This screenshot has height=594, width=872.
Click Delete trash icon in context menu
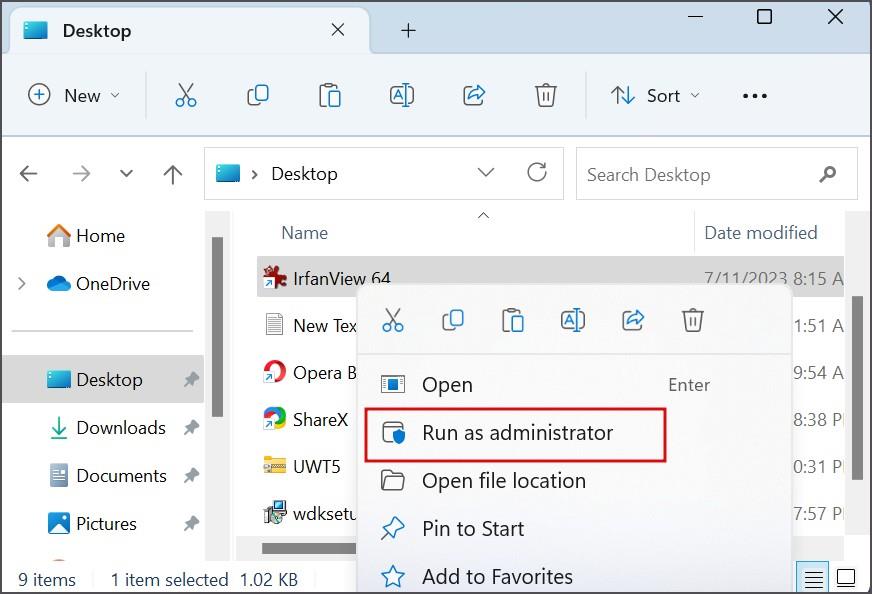(x=692, y=321)
